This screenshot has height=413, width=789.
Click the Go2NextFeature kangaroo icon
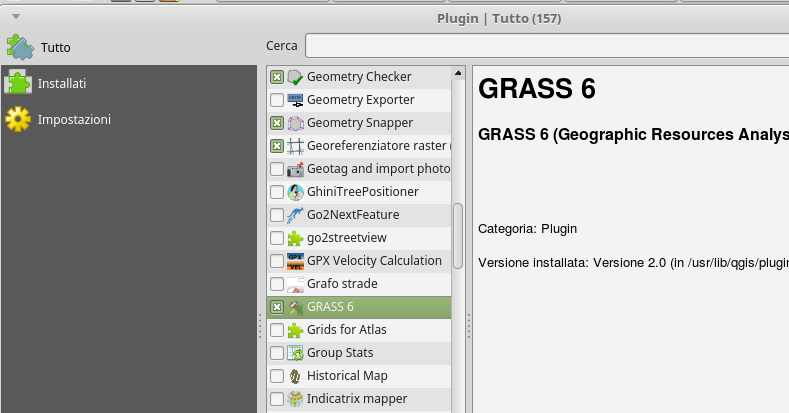click(295, 215)
